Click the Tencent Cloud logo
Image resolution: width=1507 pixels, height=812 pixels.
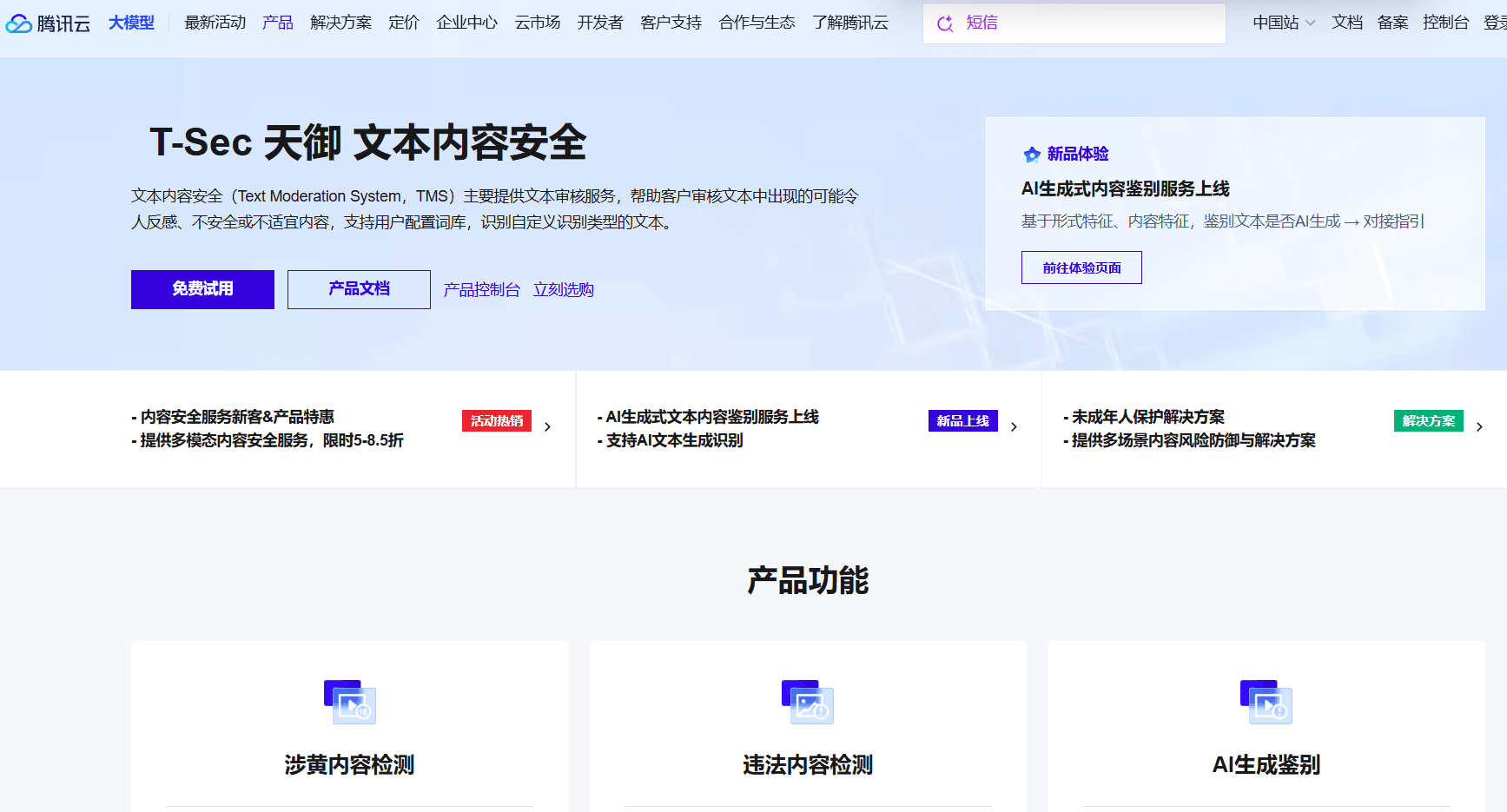[48, 23]
